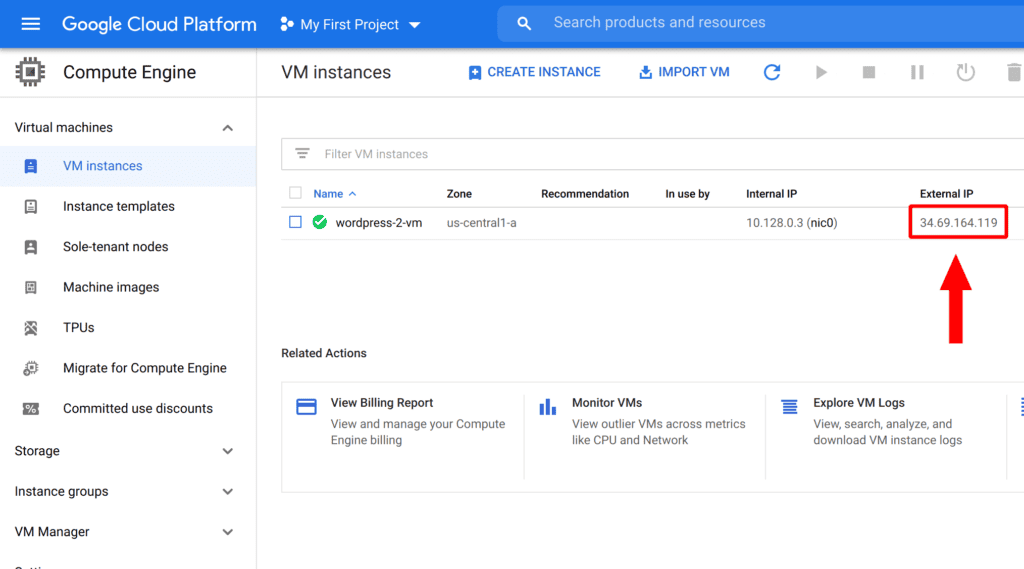Open the wordpress-2-vm instance
1024x569 pixels.
[x=379, y=223]
